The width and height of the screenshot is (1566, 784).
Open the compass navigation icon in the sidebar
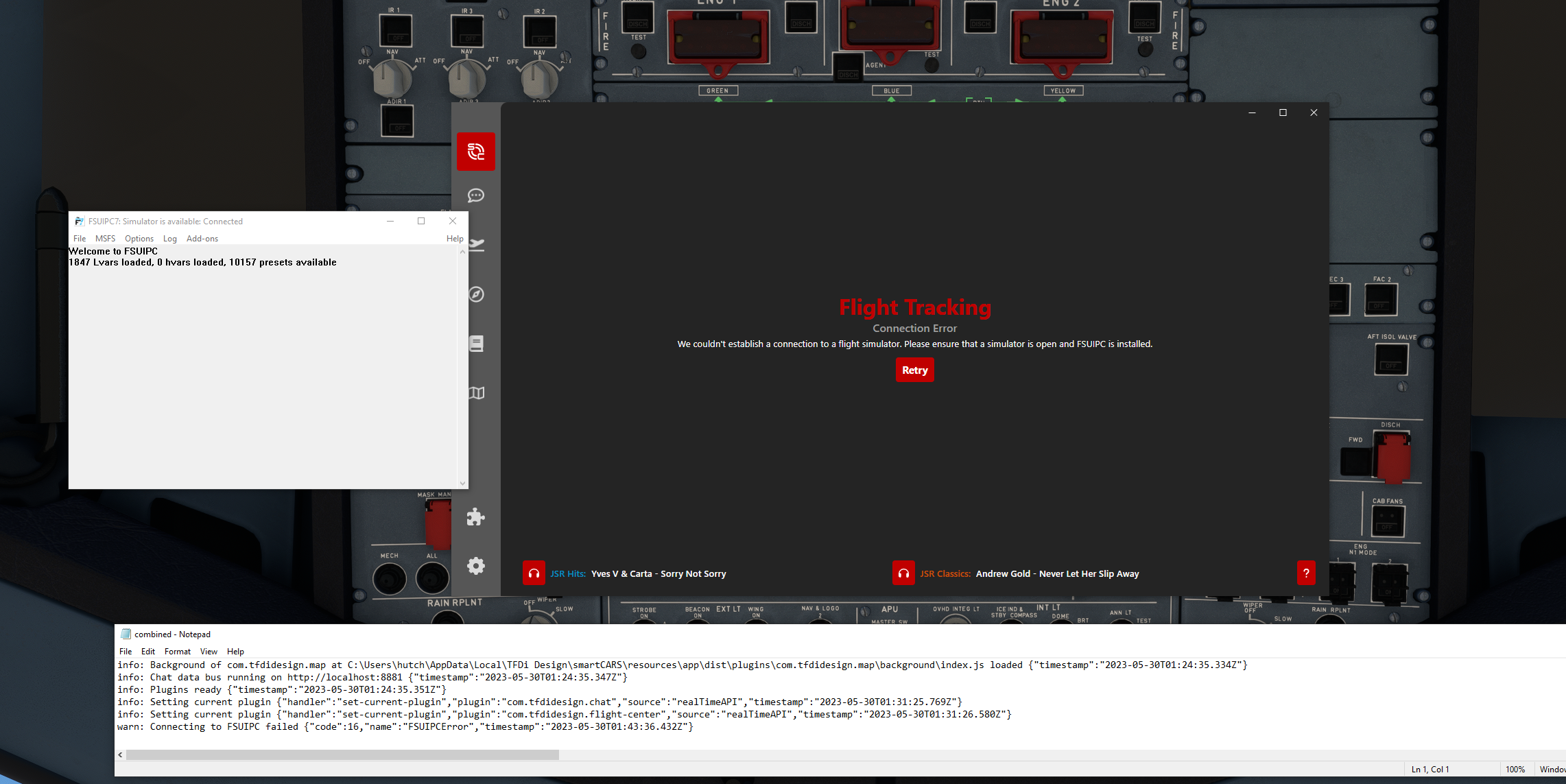(475, 294)
